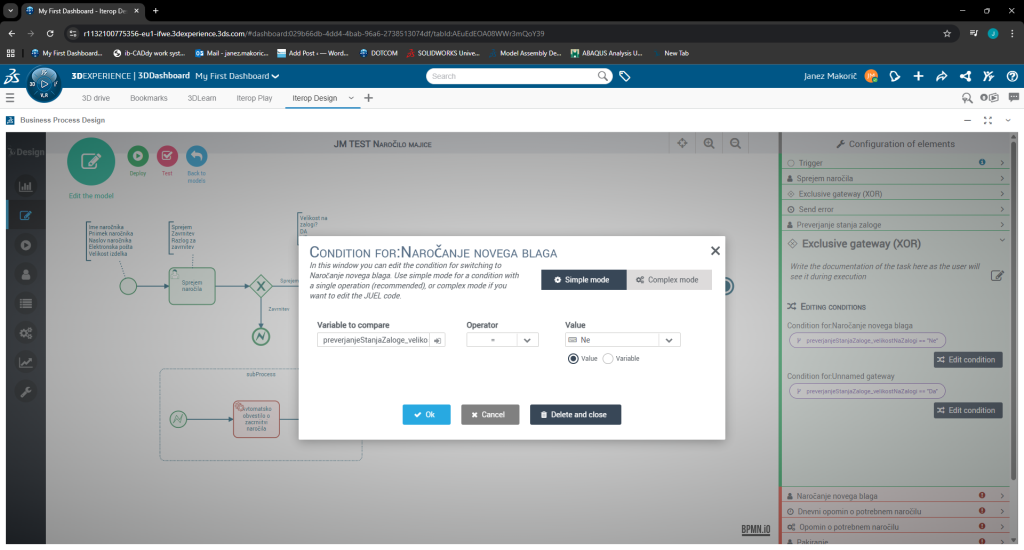This screenshot has height=550, width=1024.
Task: Zoom out of the process diagram
Action: (735, 144)
